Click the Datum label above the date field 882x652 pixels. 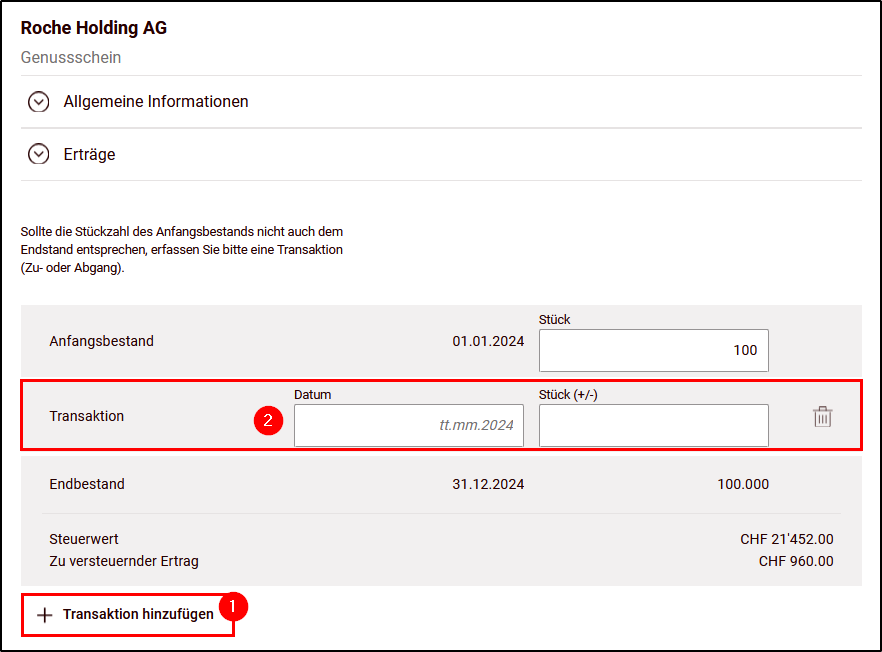coord(313,395)
